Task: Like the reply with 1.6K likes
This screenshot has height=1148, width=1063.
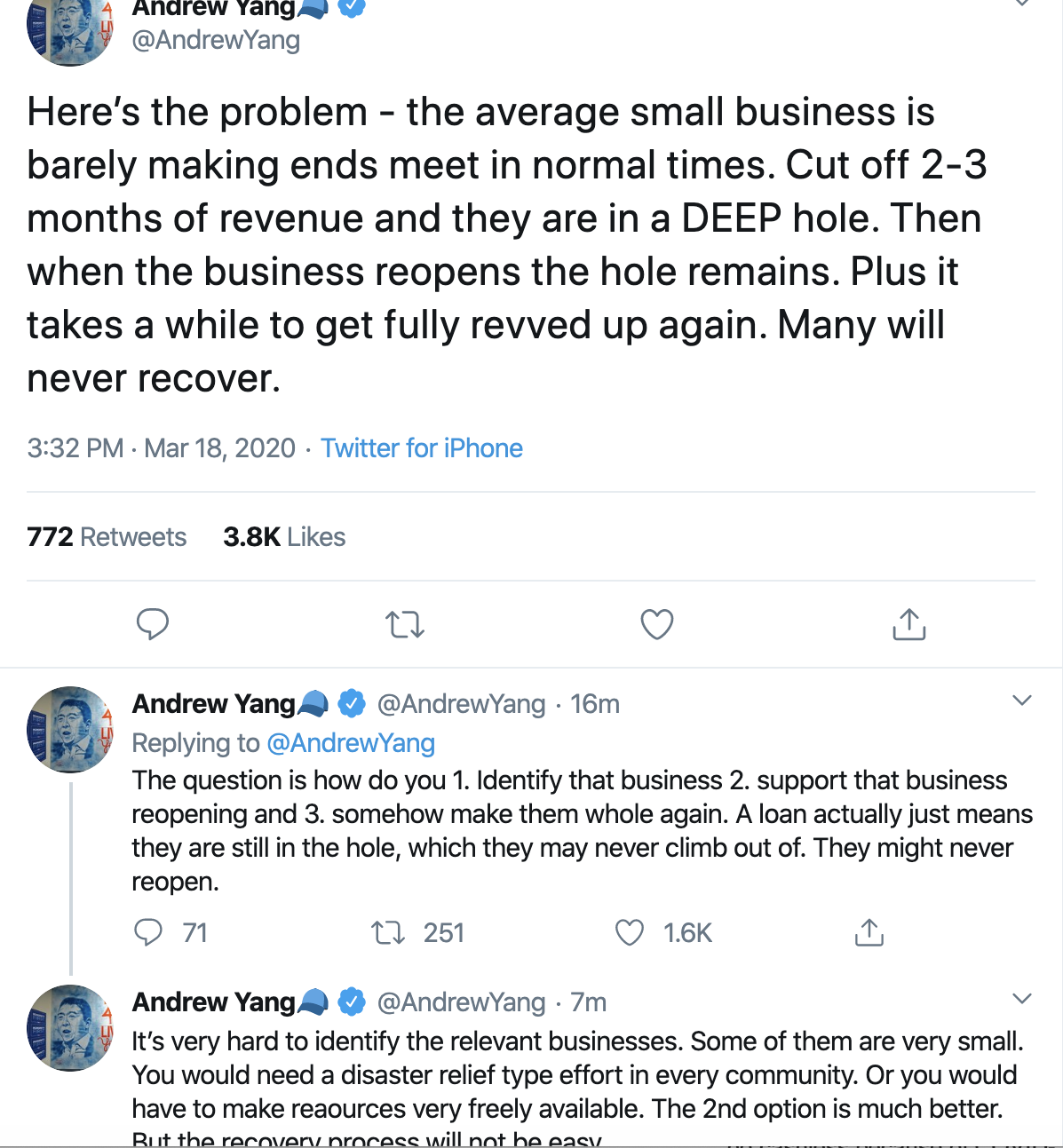Action: tap(630, 932)
